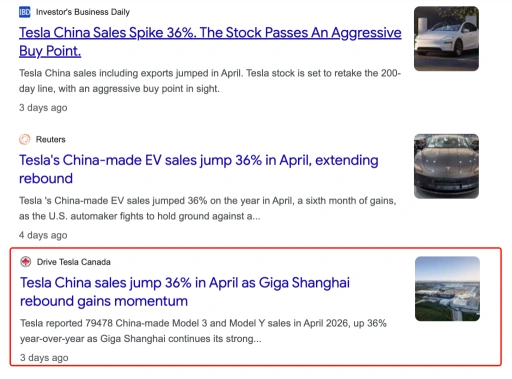Click the 'Buy Point.' underlined headline line
The width and height of the screenshot is (512, 379).
(50, 51)
